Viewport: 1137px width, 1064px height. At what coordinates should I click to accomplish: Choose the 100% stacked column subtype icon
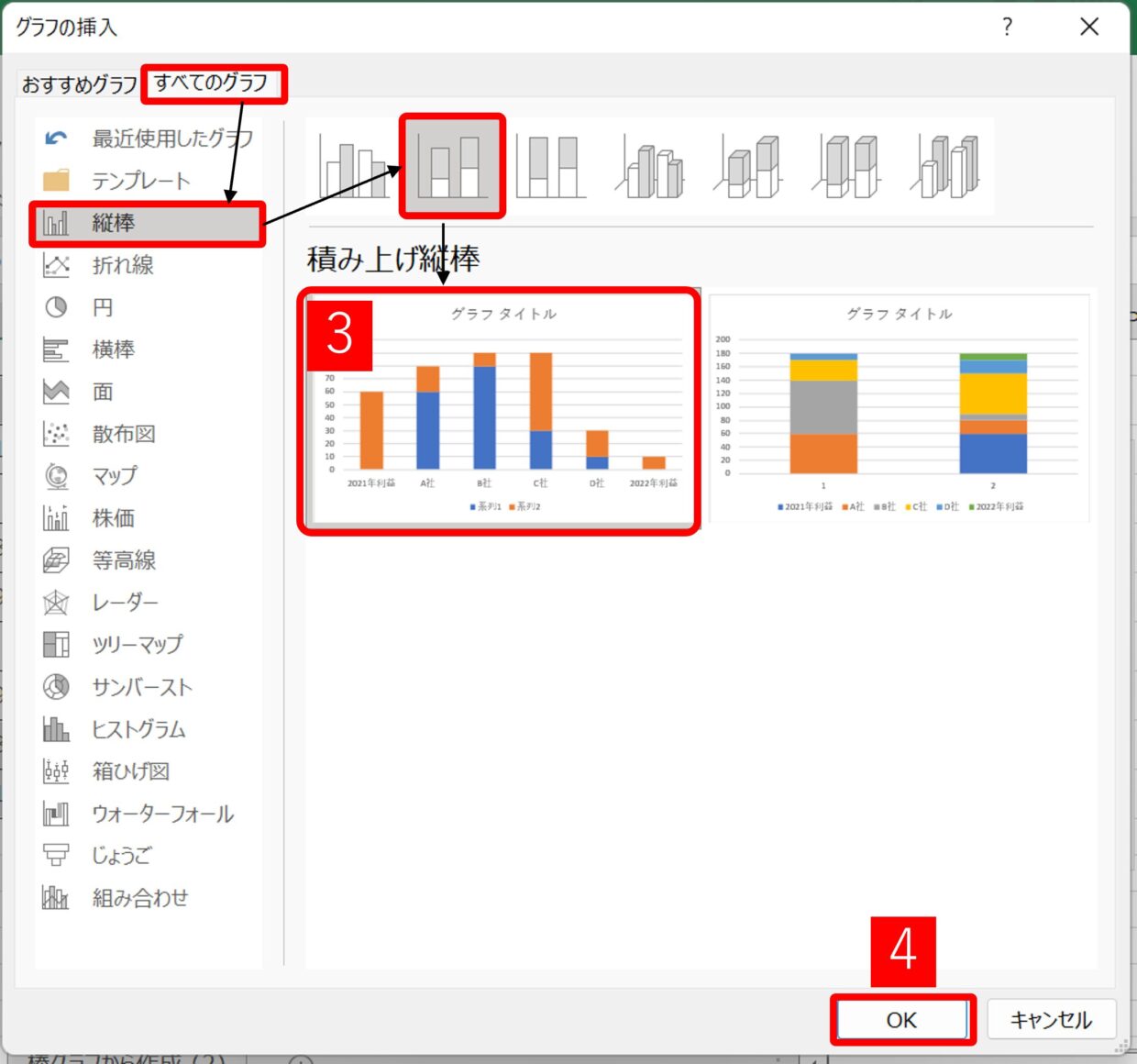tap(550, 166)
